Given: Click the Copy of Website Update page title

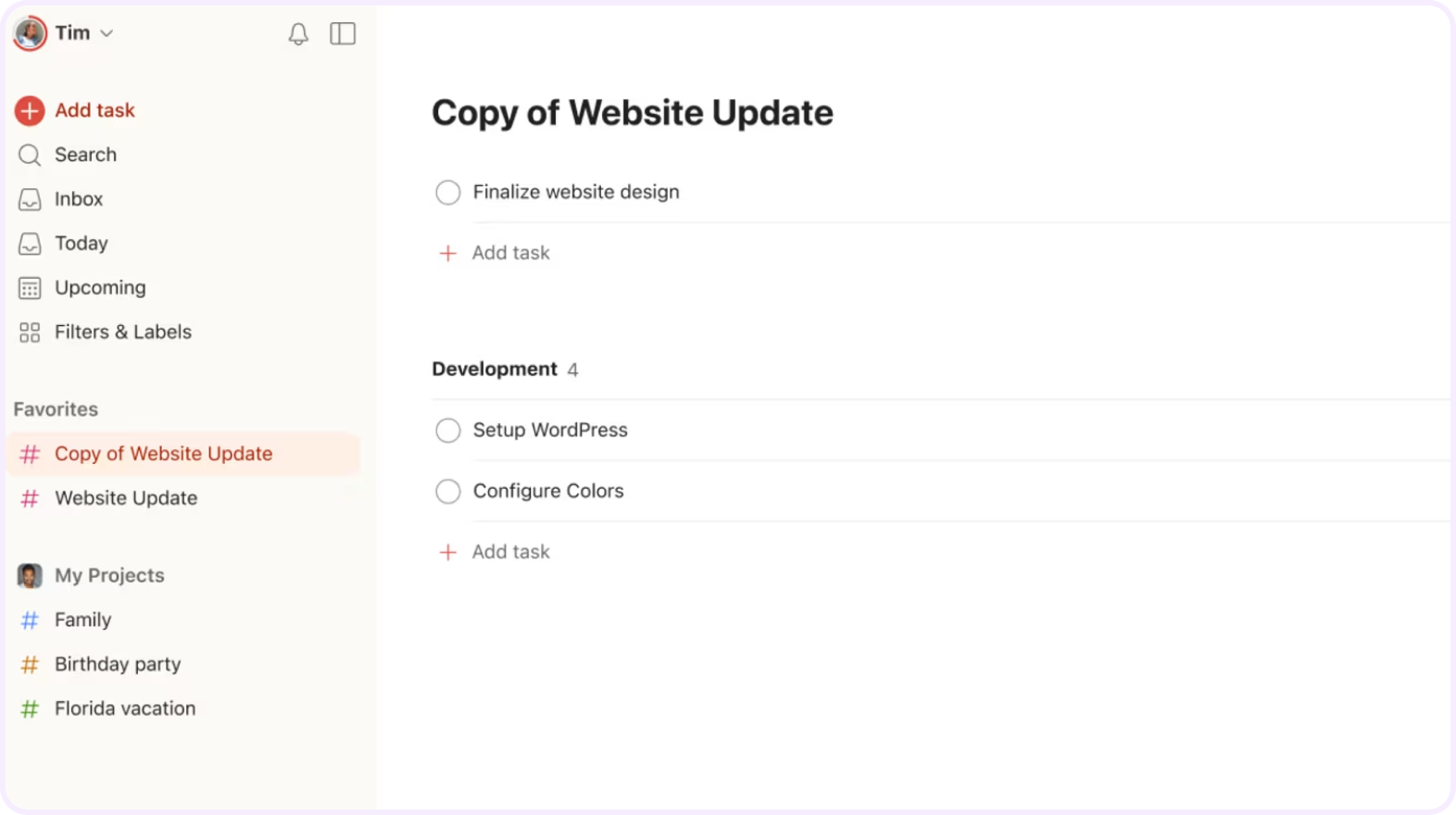Looking at the screenshot, I should pyautogui.click(x=633, y=113).
